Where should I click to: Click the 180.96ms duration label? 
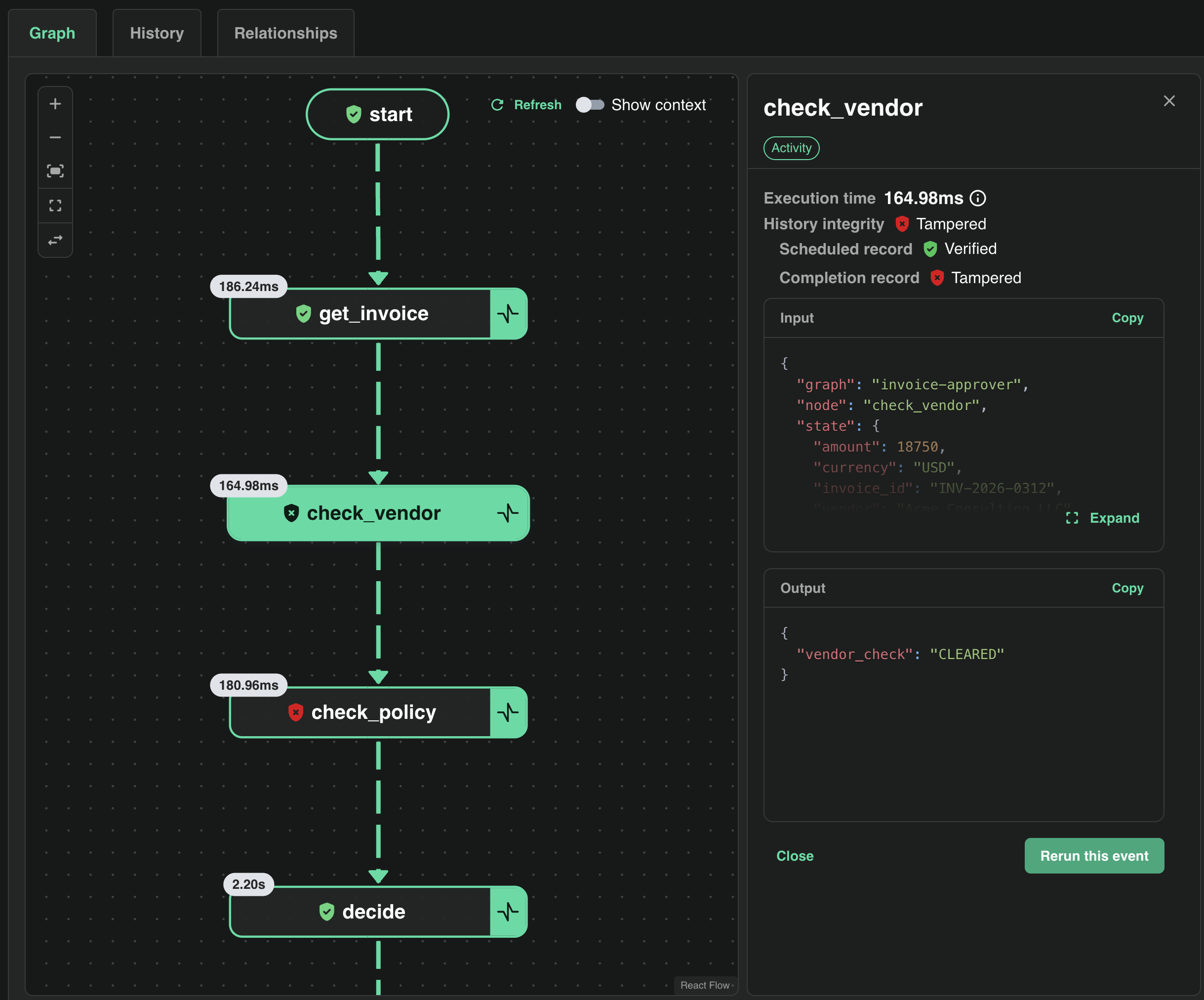248,685
